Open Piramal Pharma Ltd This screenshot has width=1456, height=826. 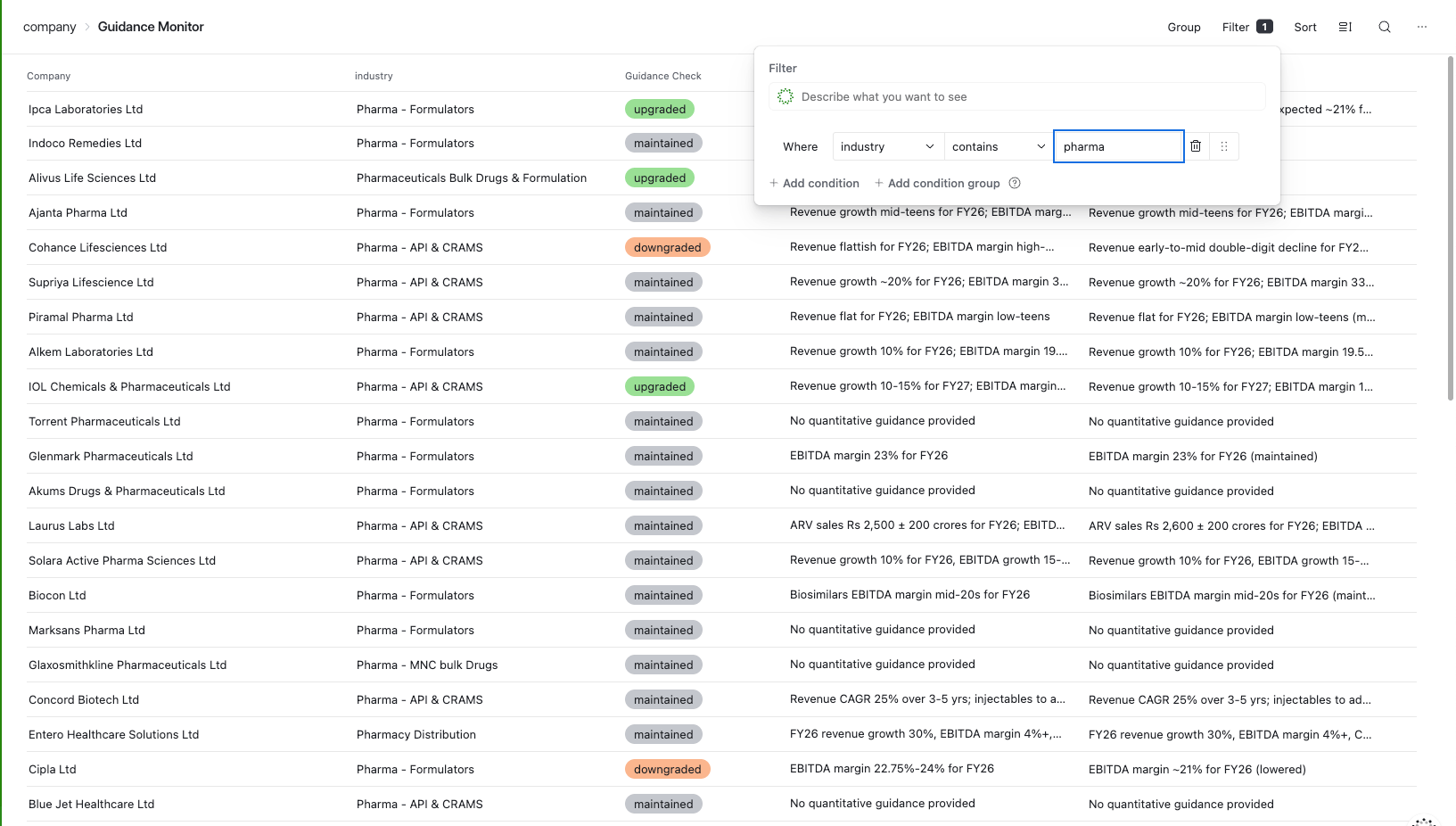click(x=80, y=317)
